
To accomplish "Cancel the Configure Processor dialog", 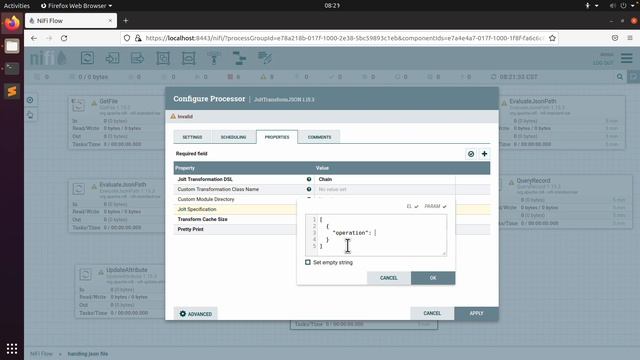I will [432, 313].
